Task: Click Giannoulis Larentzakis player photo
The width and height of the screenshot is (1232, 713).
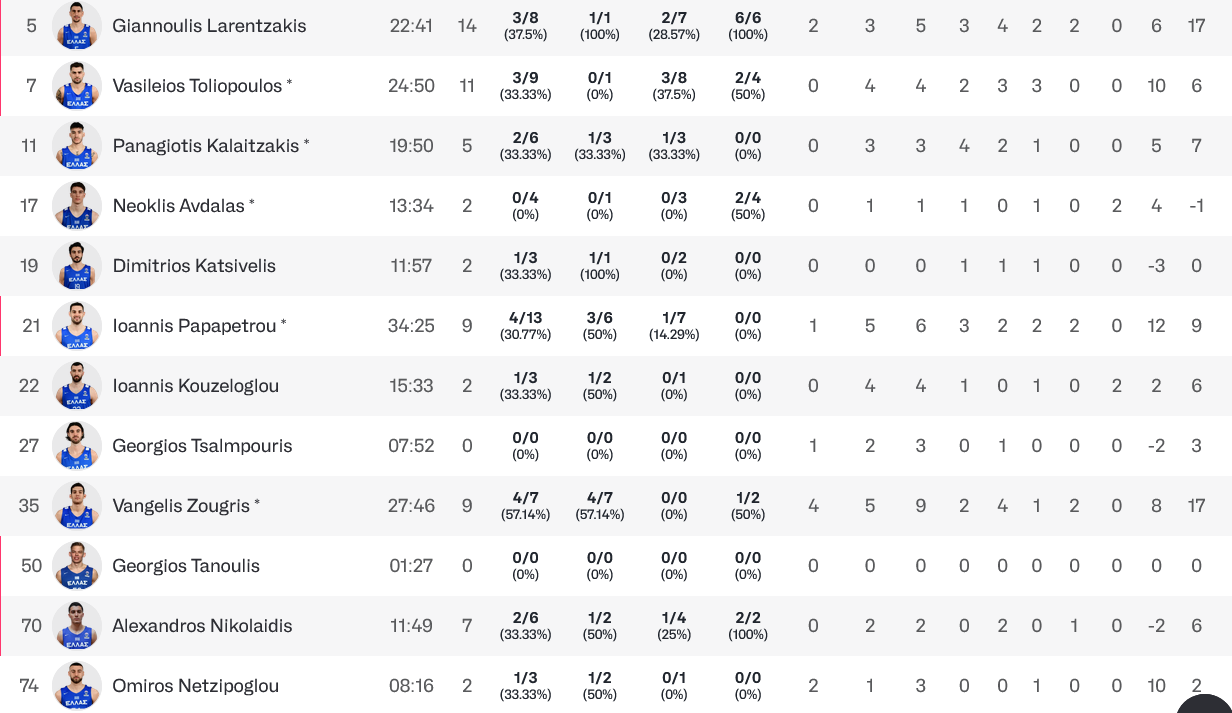Action: (77, 26)
